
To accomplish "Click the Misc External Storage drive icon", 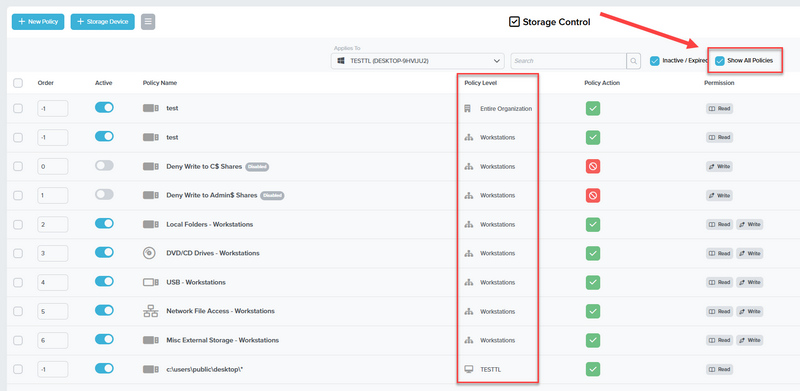I will tap(151, 340).
